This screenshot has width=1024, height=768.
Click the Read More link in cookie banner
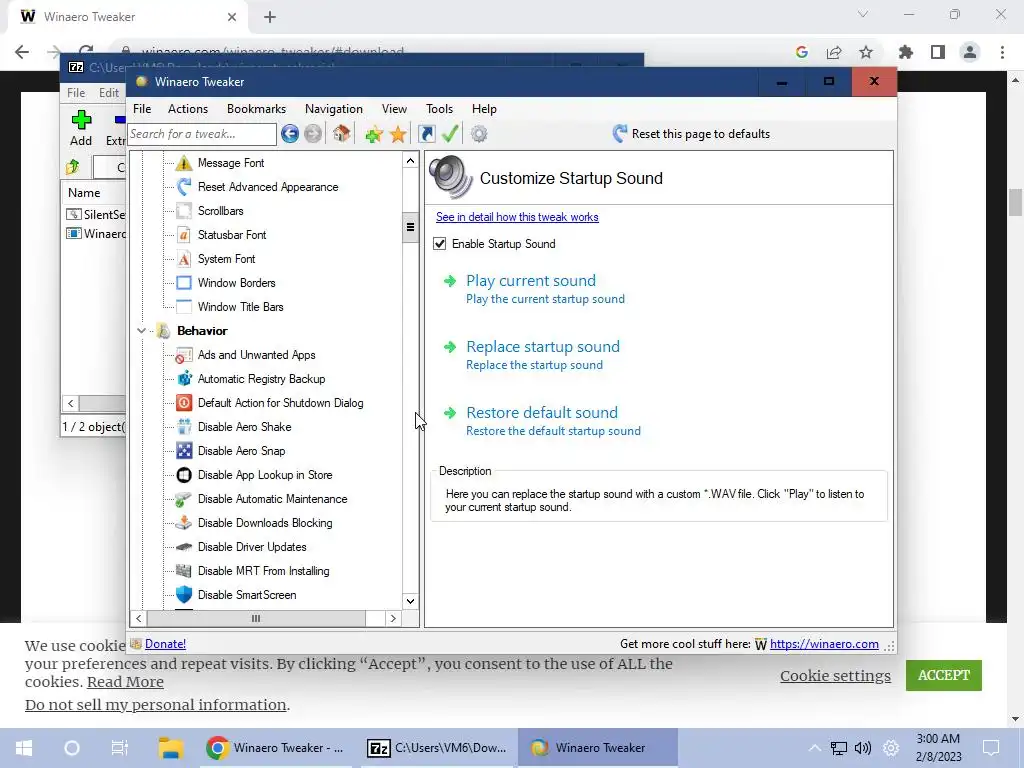(x=125, y=682)
